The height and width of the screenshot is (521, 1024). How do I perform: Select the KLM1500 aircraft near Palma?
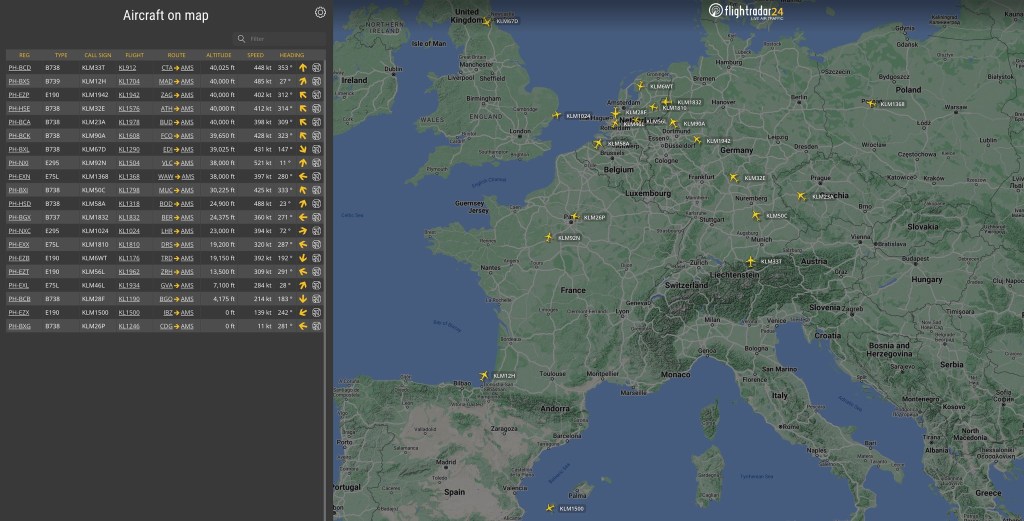click(x=549, y=508)
